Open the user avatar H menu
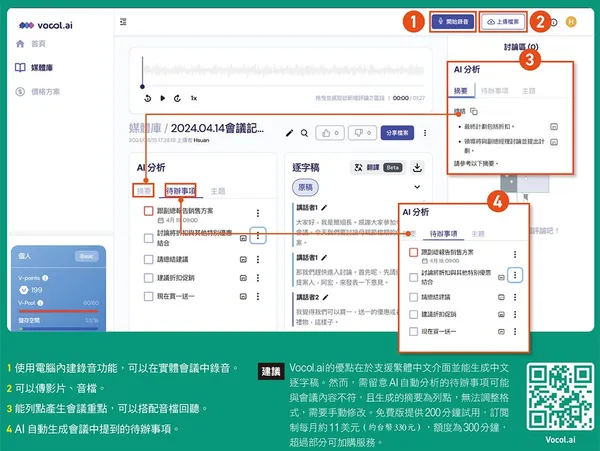The image size is (600, 451). click(571, 22)
